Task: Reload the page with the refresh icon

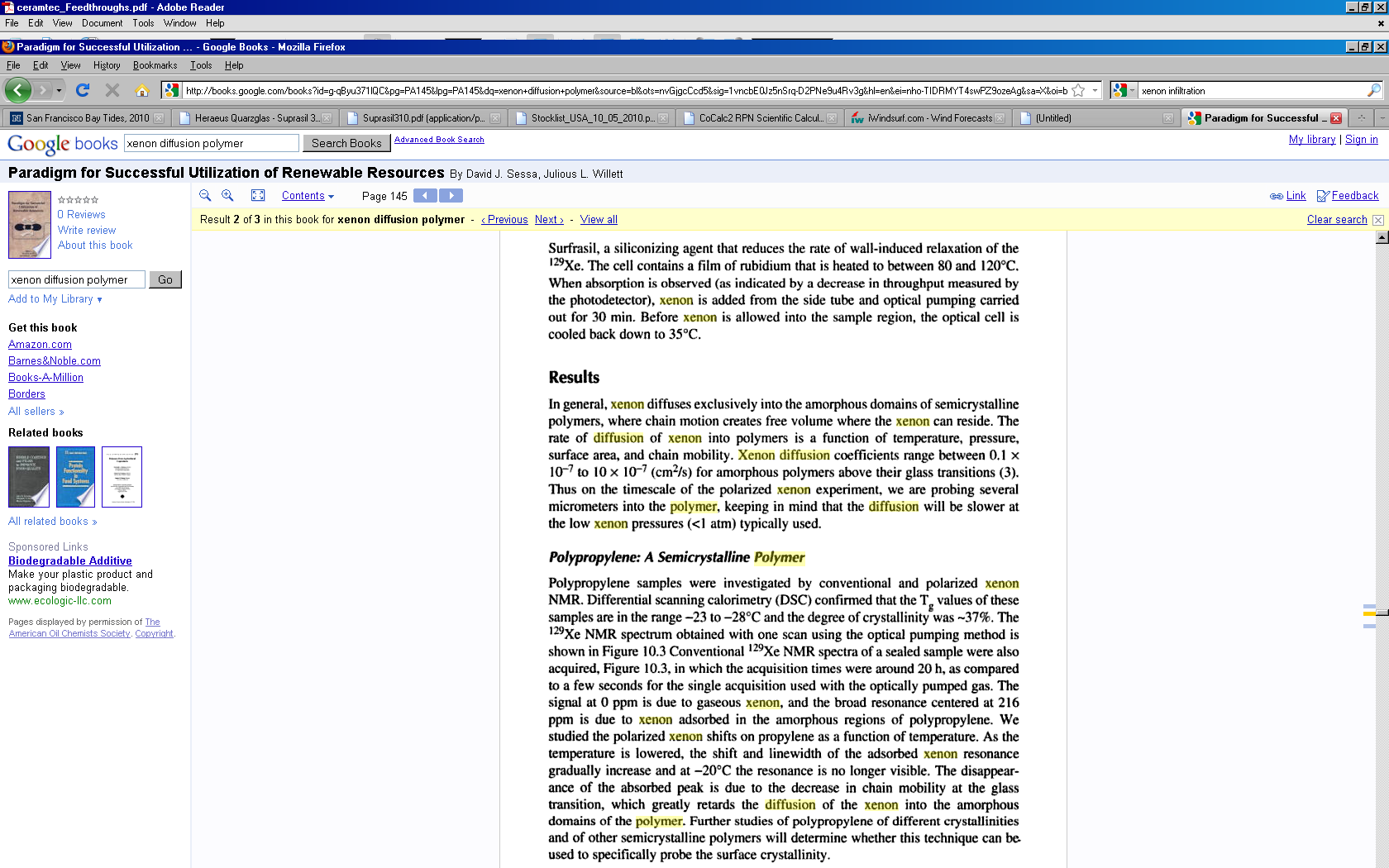Action: tap(83, 90)
